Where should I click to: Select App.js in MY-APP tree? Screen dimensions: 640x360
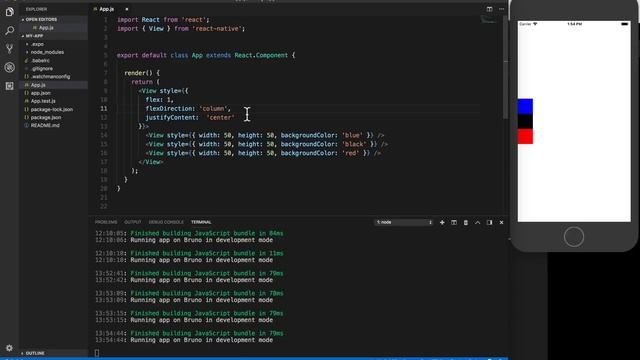point(38,85)
